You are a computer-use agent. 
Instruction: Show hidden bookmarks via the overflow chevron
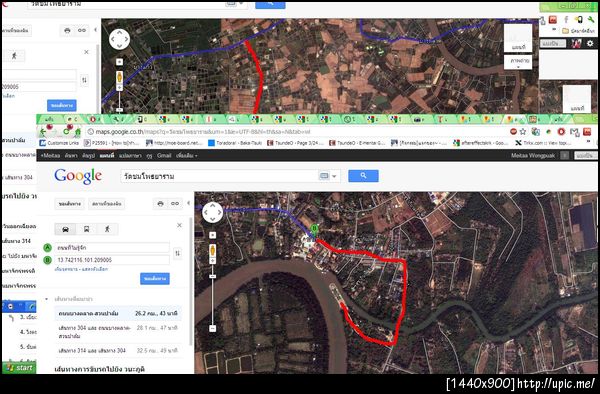[x=589, y=142]
